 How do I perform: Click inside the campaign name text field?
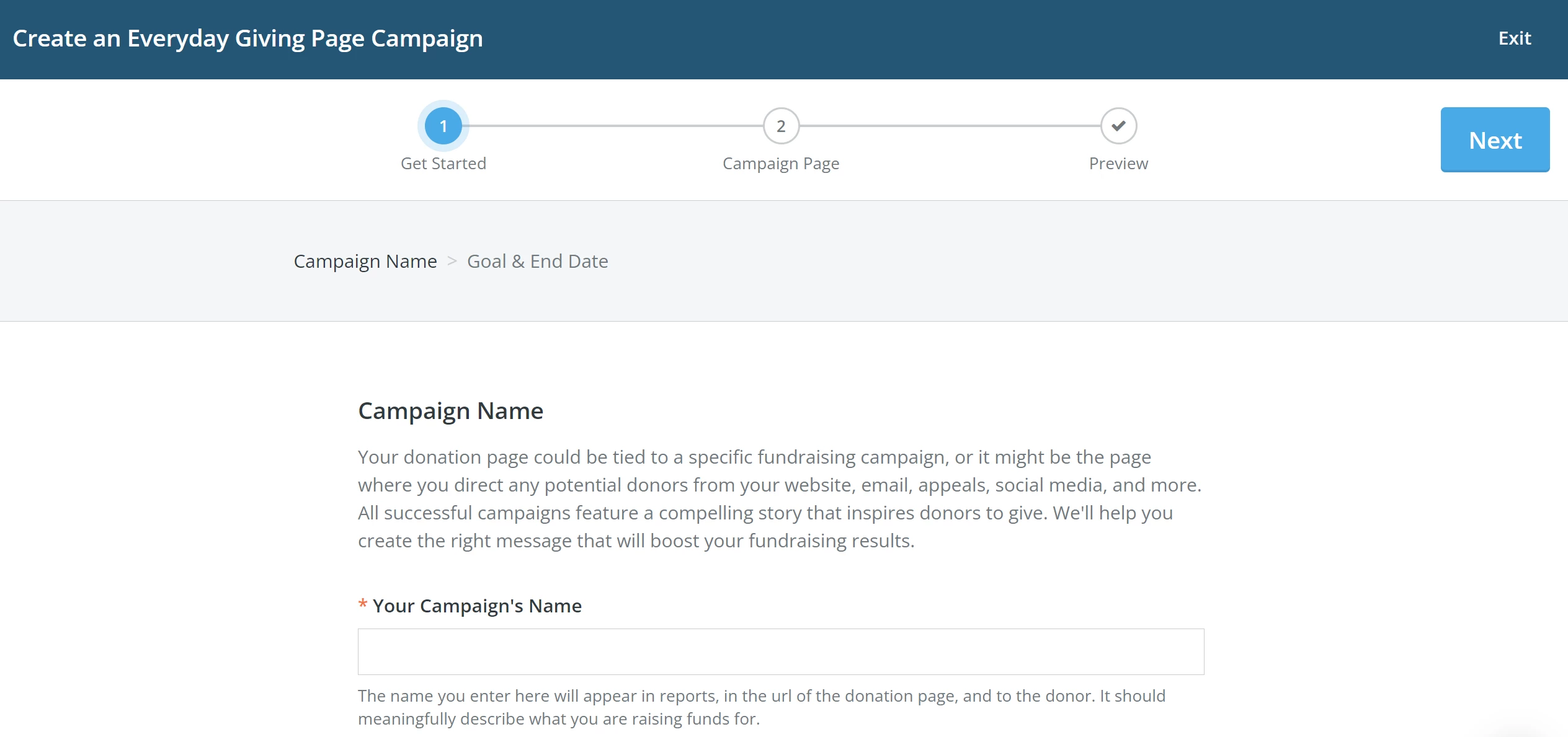[780, 651]
